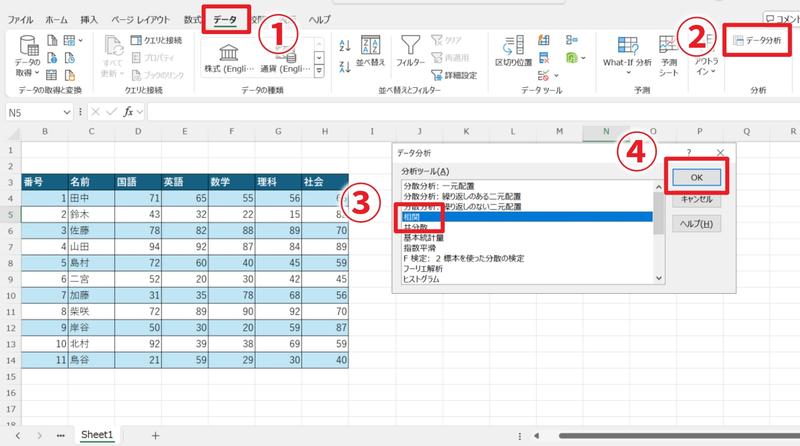
Task: Open 詳細設定 advanced filter
Action: click(454, 75)
